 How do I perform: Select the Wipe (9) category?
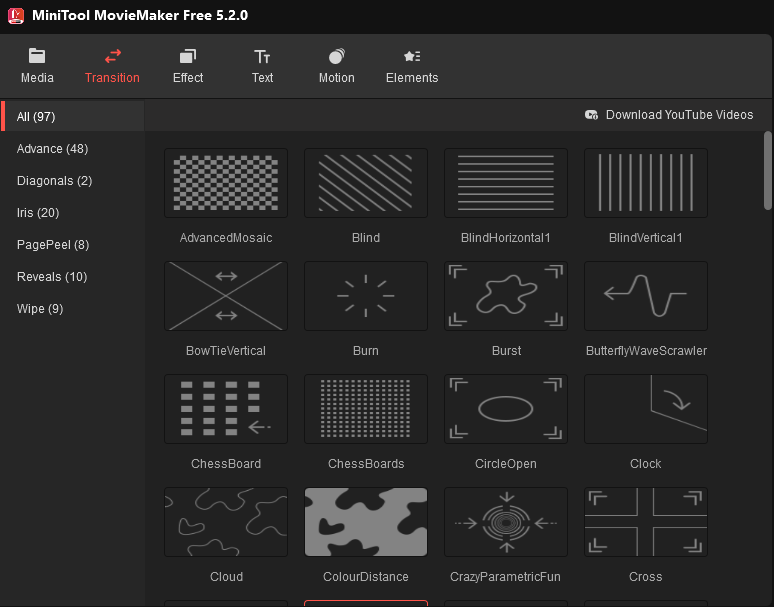point(40,309)
